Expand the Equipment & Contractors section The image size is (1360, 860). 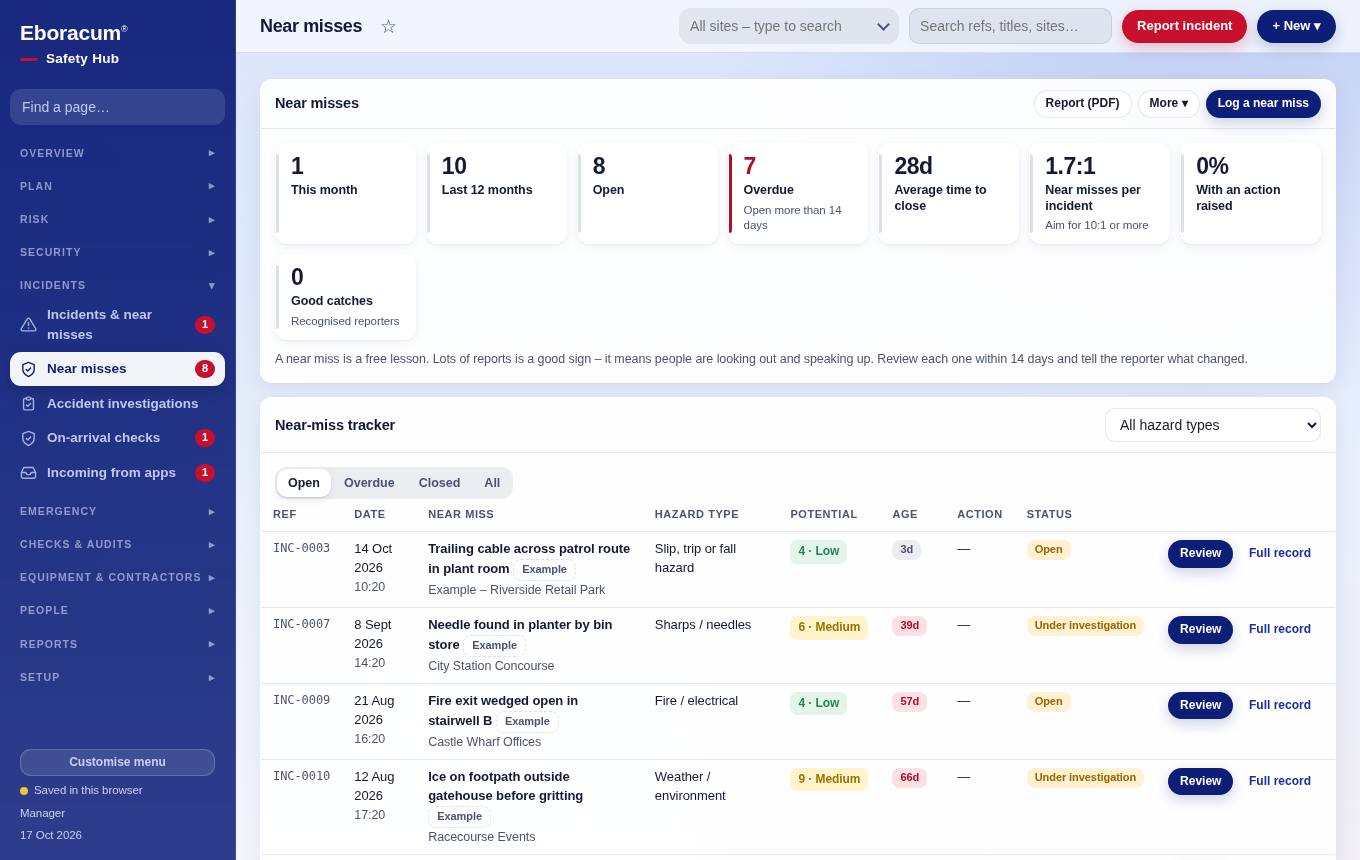117,577
